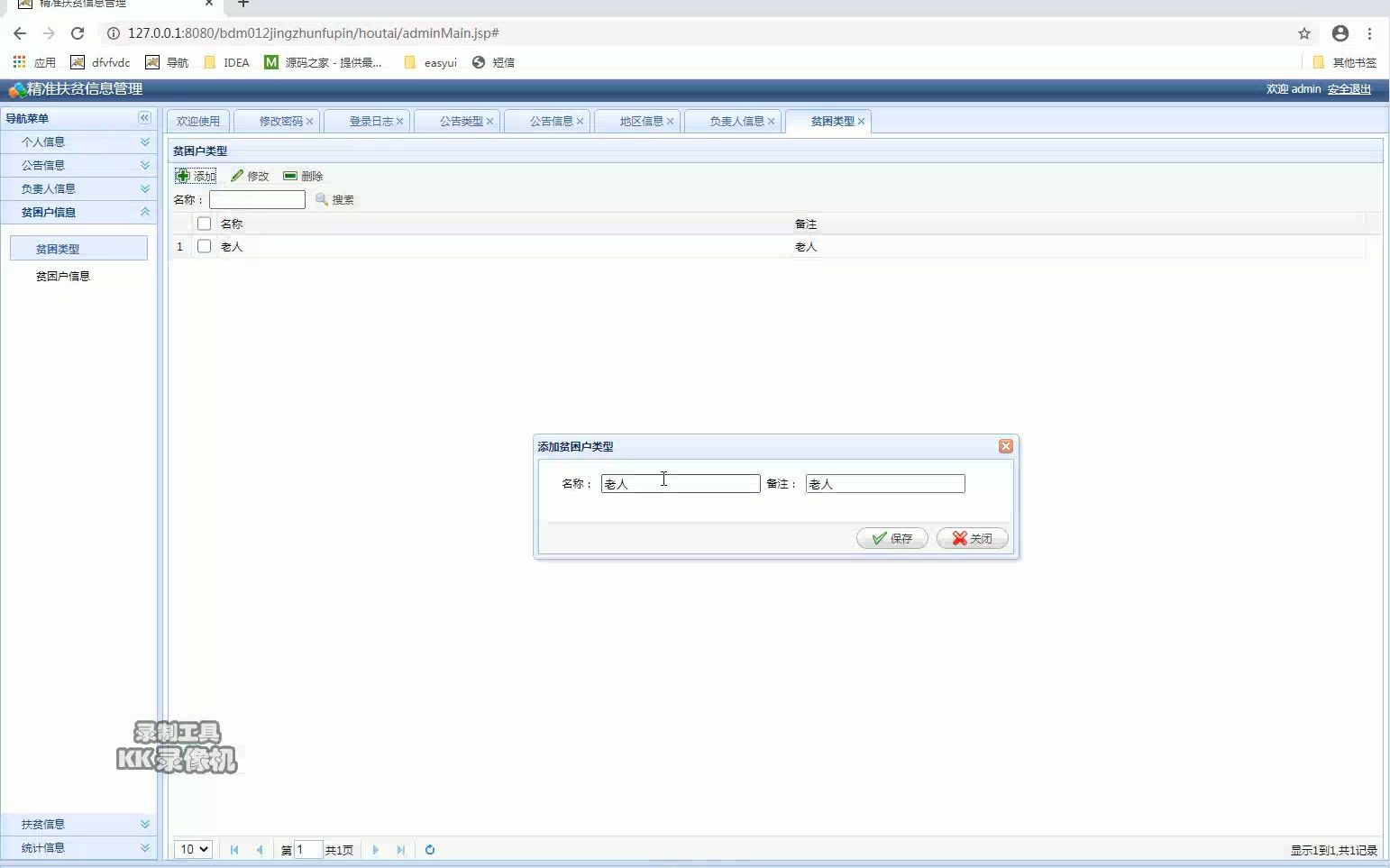This screenshot has width=1390, height=868.
Task: Click the dialog 名称 input field
Action: [681, 484]
